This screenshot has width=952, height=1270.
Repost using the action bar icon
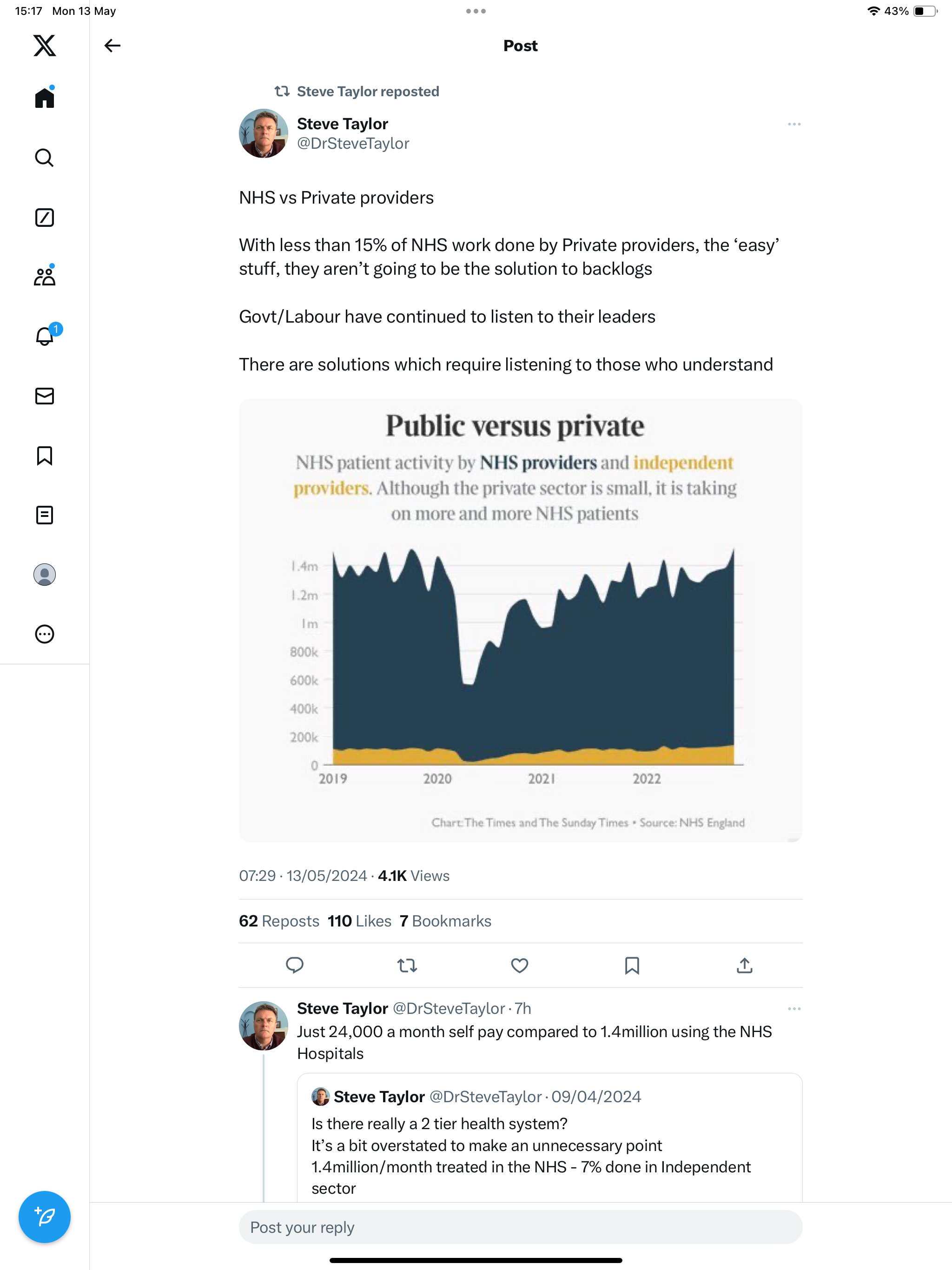(407, 966)
